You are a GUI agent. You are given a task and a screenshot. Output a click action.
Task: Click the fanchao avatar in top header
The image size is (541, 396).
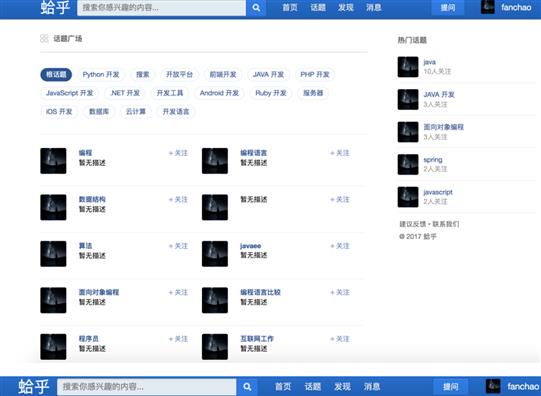[488, 7]
